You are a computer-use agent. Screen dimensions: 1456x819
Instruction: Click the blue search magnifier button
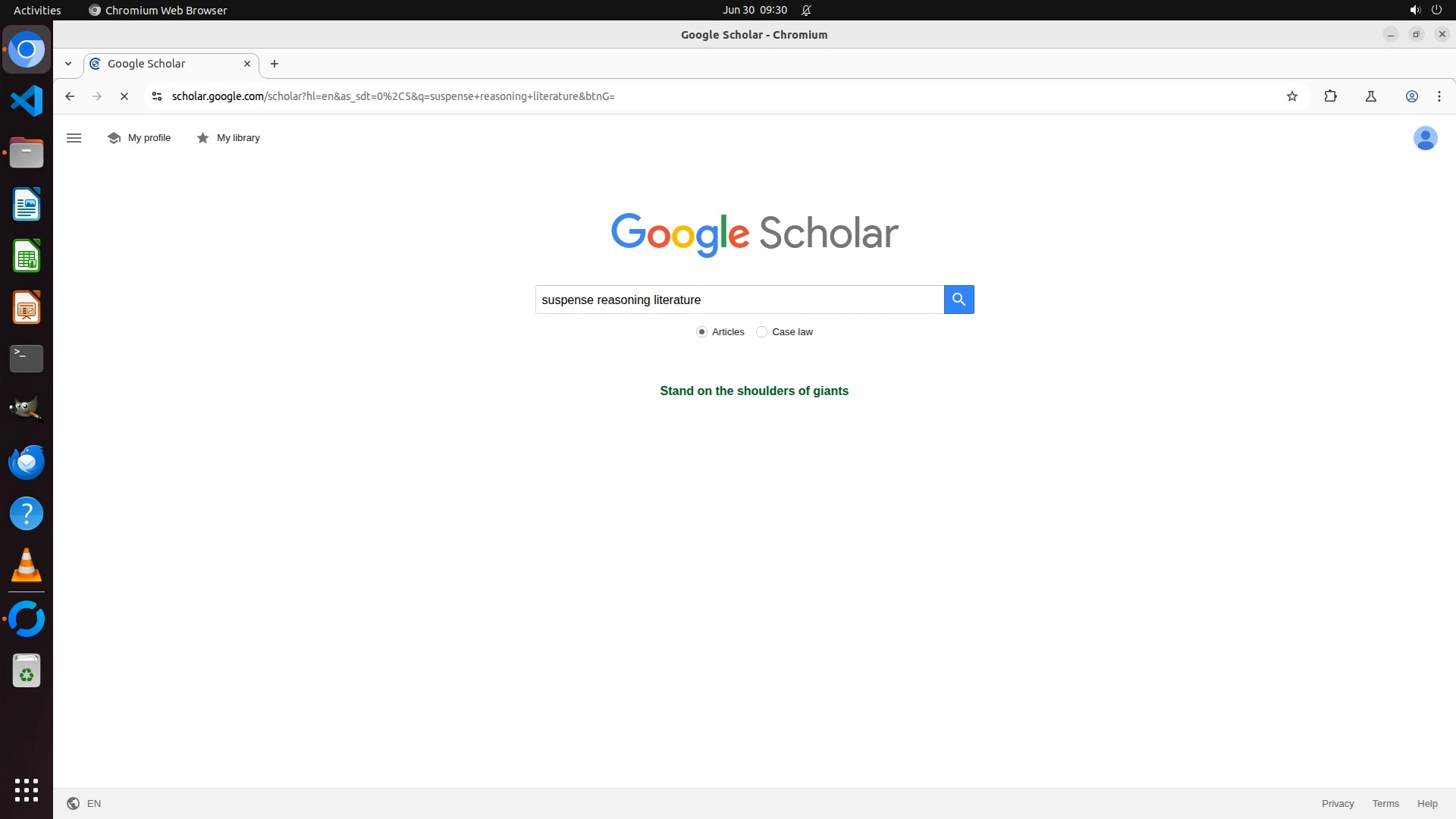[959, 300]
